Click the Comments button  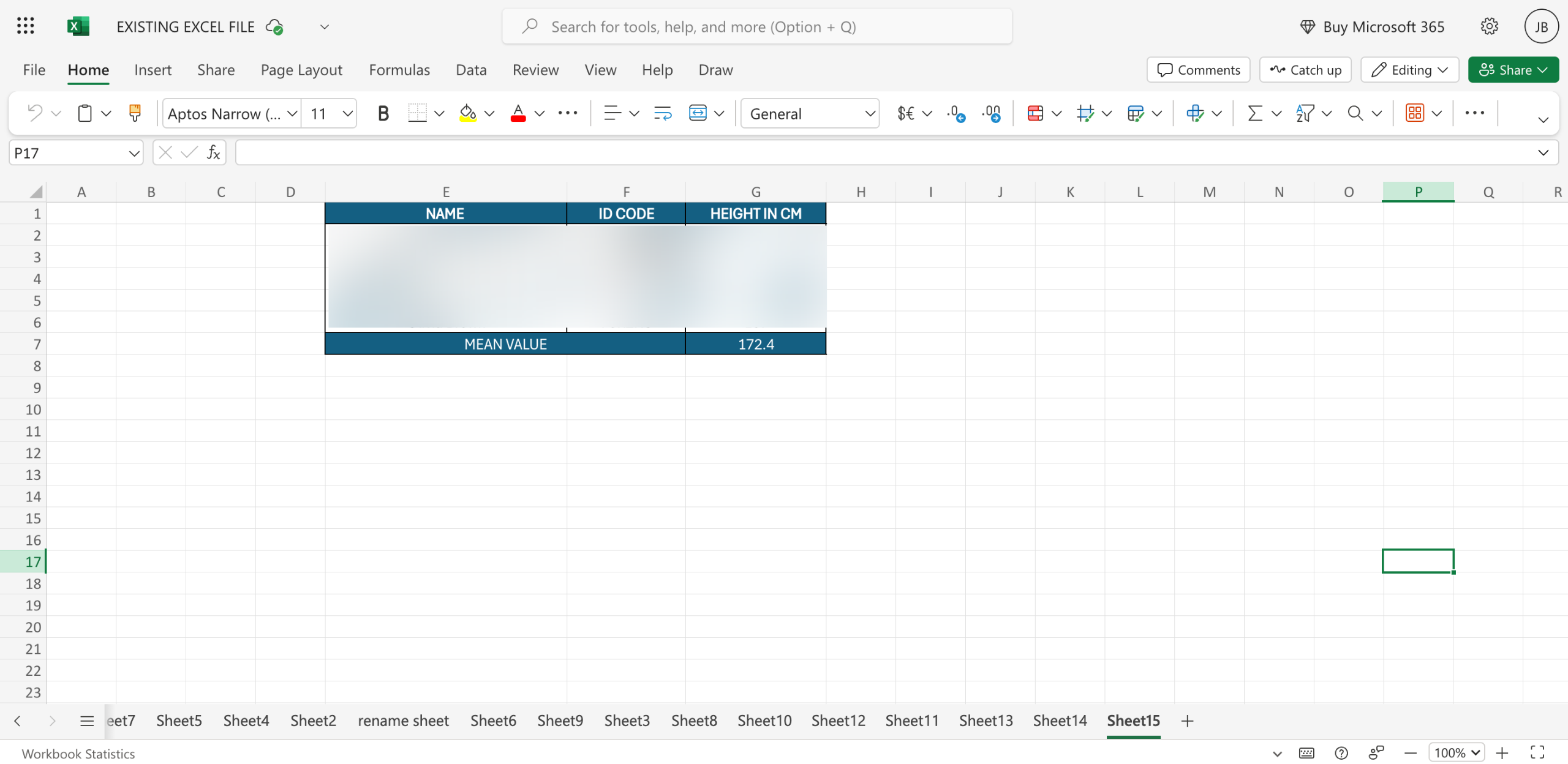[1198, 70]
